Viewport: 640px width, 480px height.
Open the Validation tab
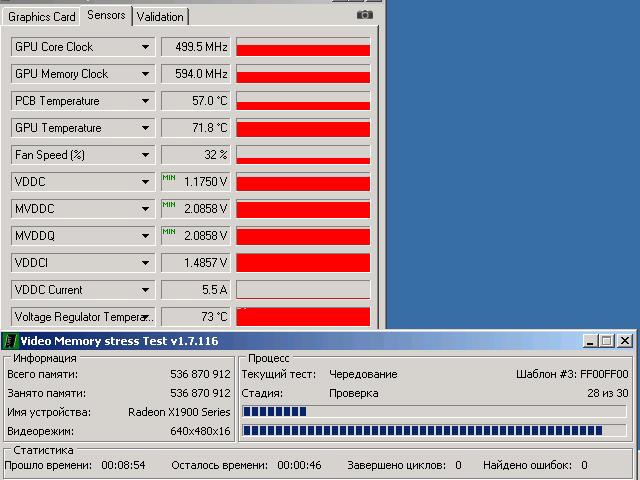pyautogui.click(x=160, y=17)
